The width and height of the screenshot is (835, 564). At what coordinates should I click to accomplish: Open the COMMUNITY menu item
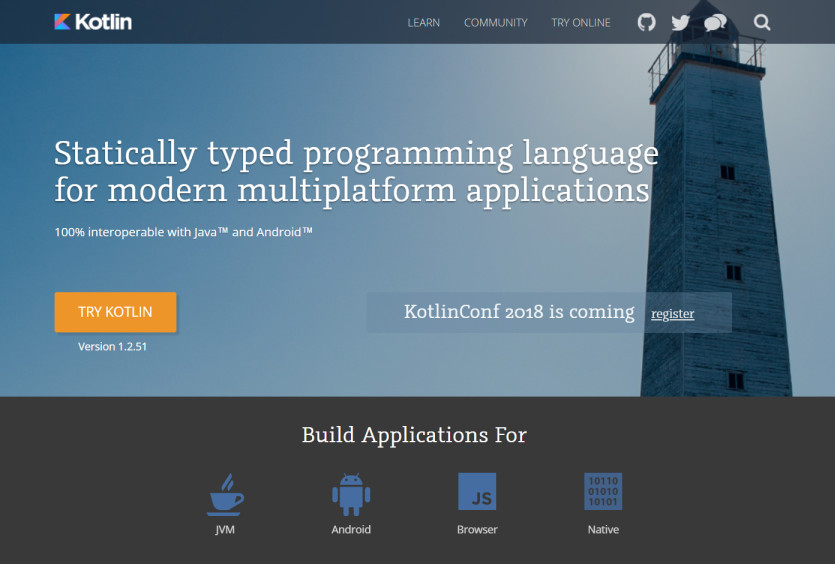tap(496, 23)
